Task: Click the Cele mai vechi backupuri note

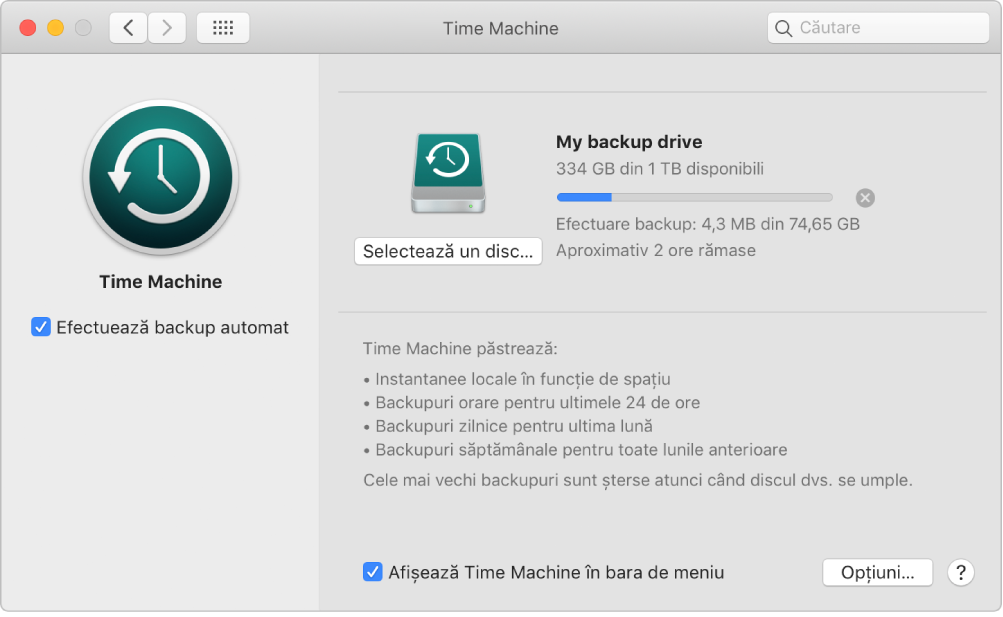Action: (x=638, y=480)
